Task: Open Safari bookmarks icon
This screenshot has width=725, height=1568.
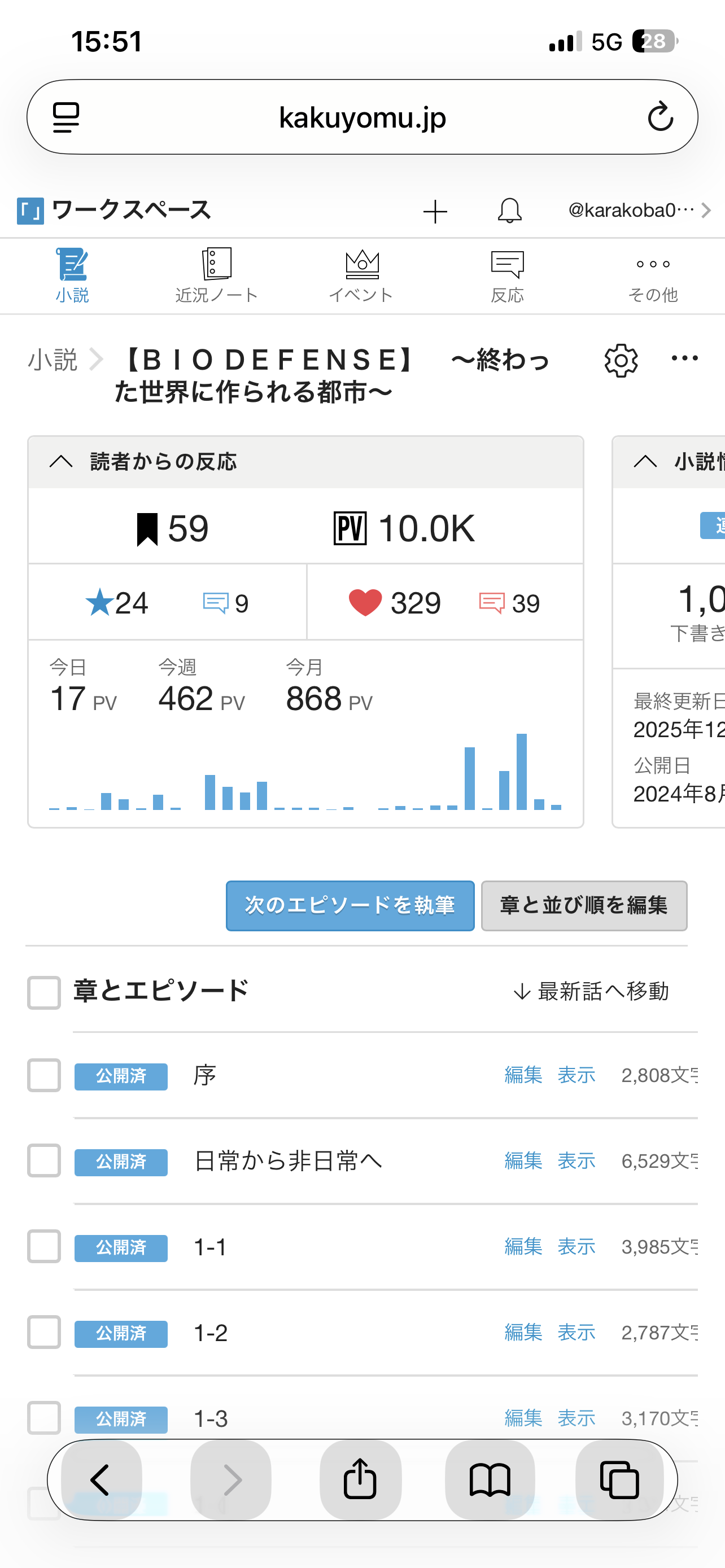Action: (490, 1479)
